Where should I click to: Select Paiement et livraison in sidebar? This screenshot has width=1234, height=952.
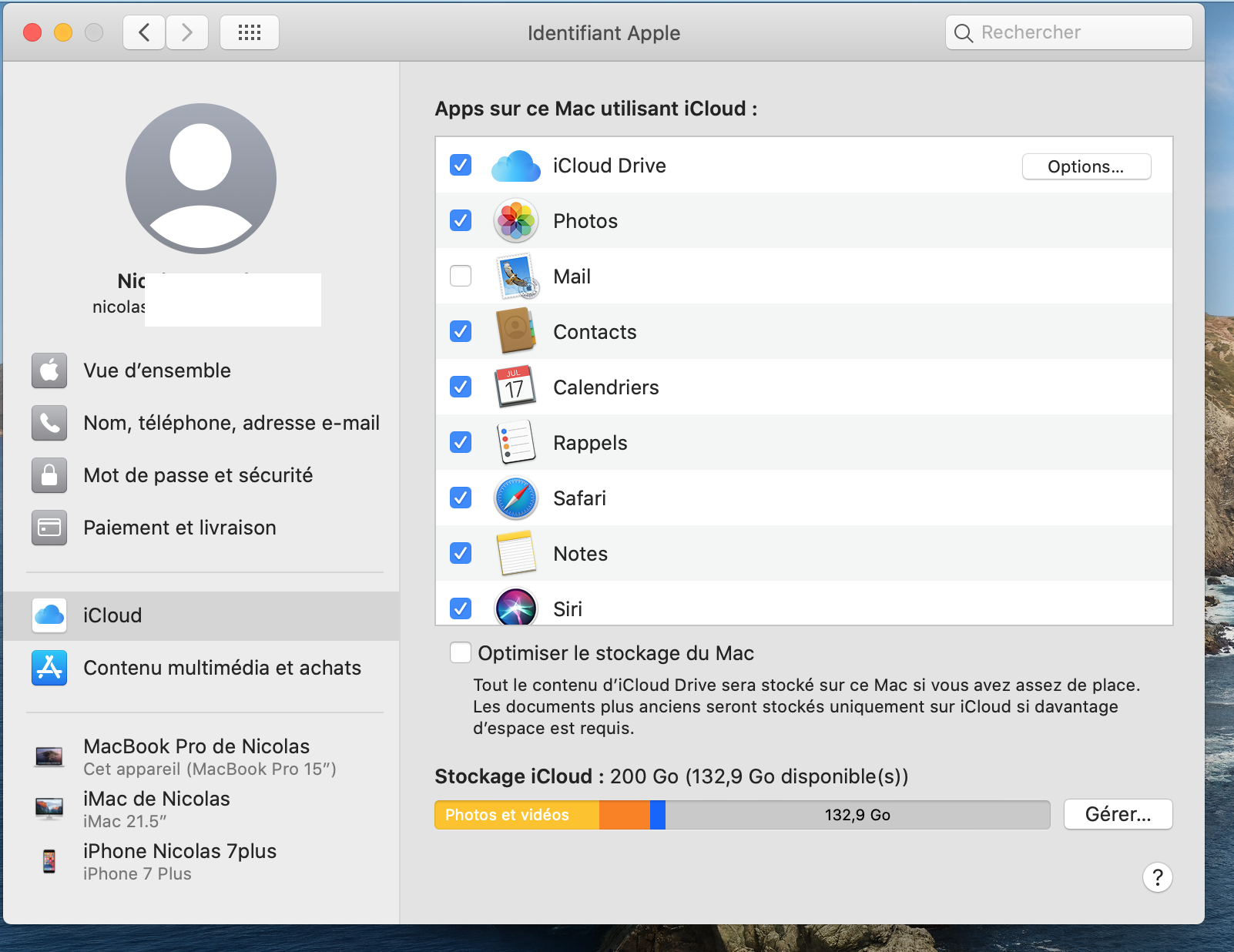pos(179,528)
